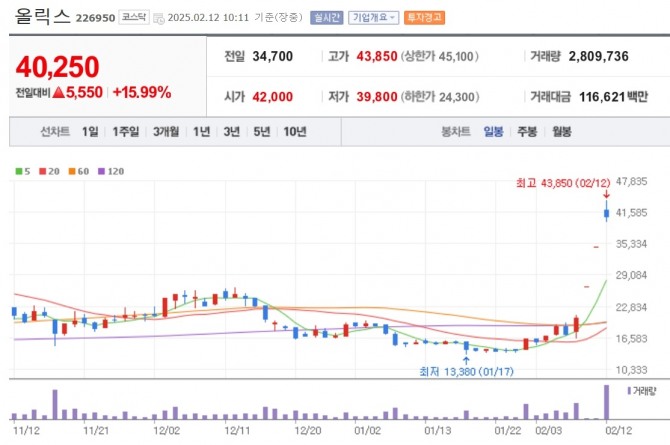Image resolution: width=670 pixels, height=445 pixels.
Task: Click the 하한가 24,300 lower limit text
Action: coord(440,97)
